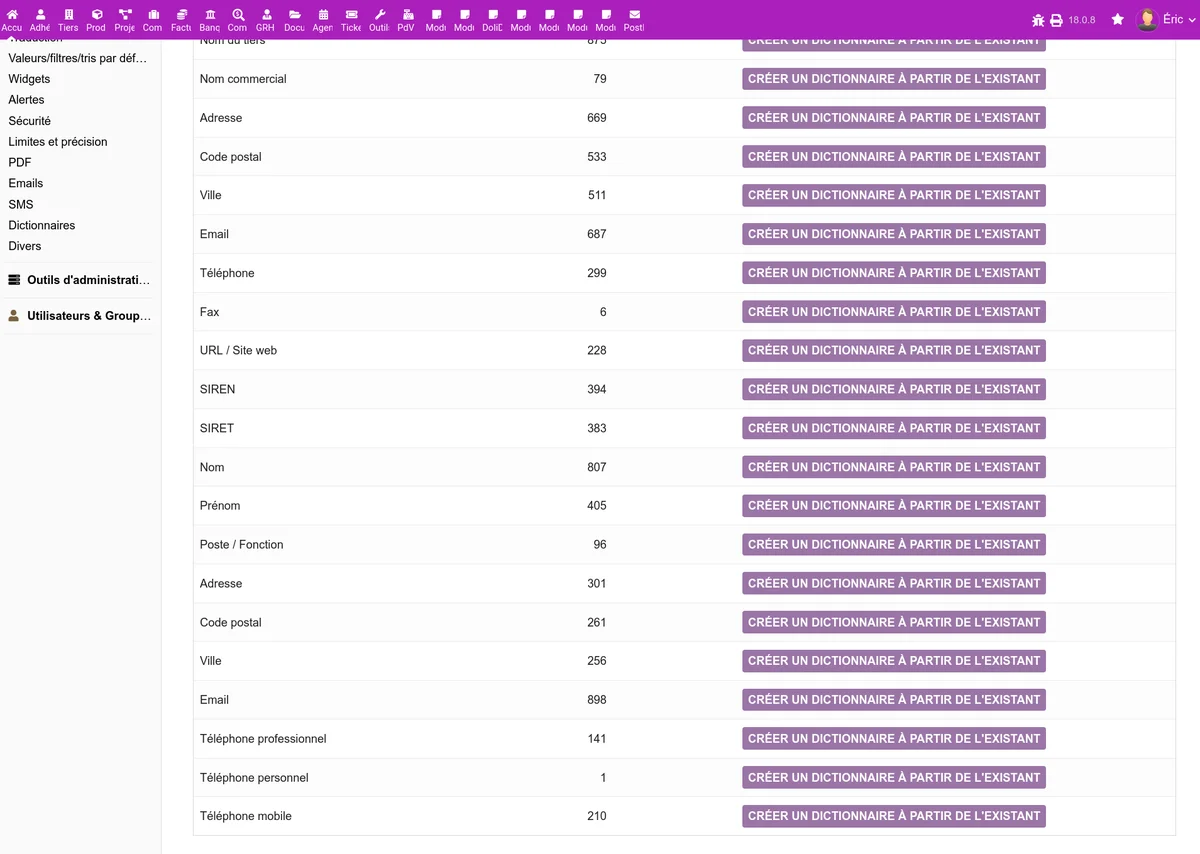Screen dimensions: 1200x854
Task: Open Widgets in the sidebar
Action: [29, 79]
